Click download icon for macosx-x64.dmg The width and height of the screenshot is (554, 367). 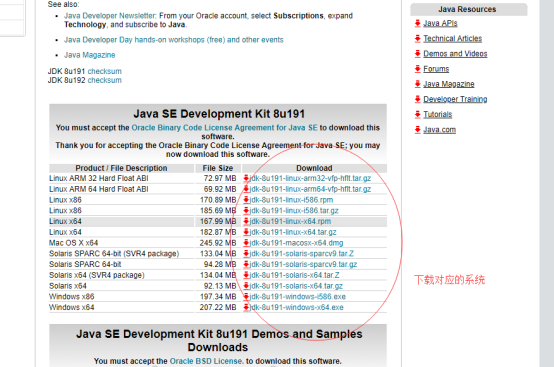(246, 243)
